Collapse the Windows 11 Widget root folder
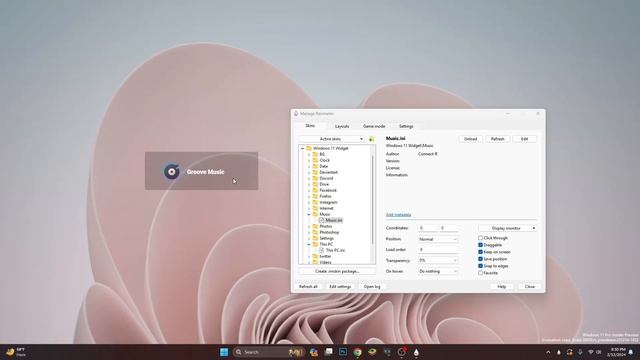The height and width of the screenshot is (360, 640). [x=302, y=149]
